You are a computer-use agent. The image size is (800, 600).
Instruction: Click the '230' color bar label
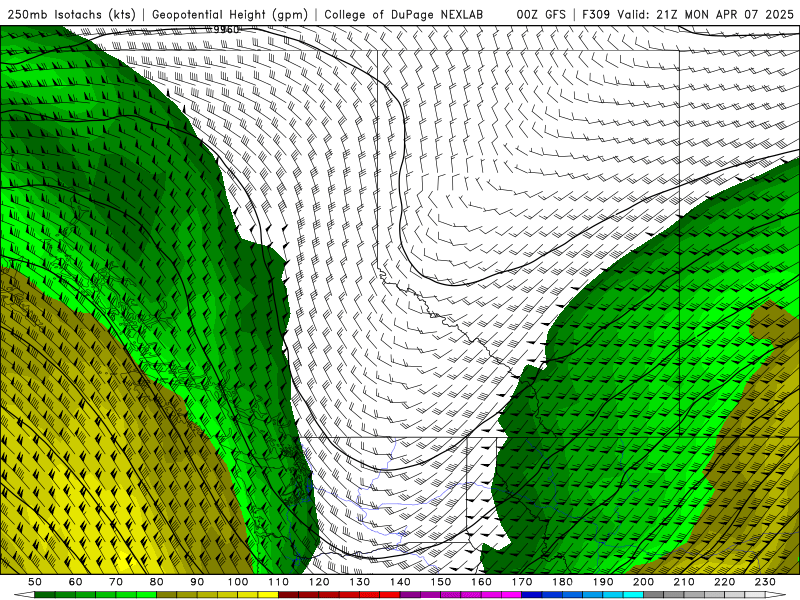pos(765,582)
